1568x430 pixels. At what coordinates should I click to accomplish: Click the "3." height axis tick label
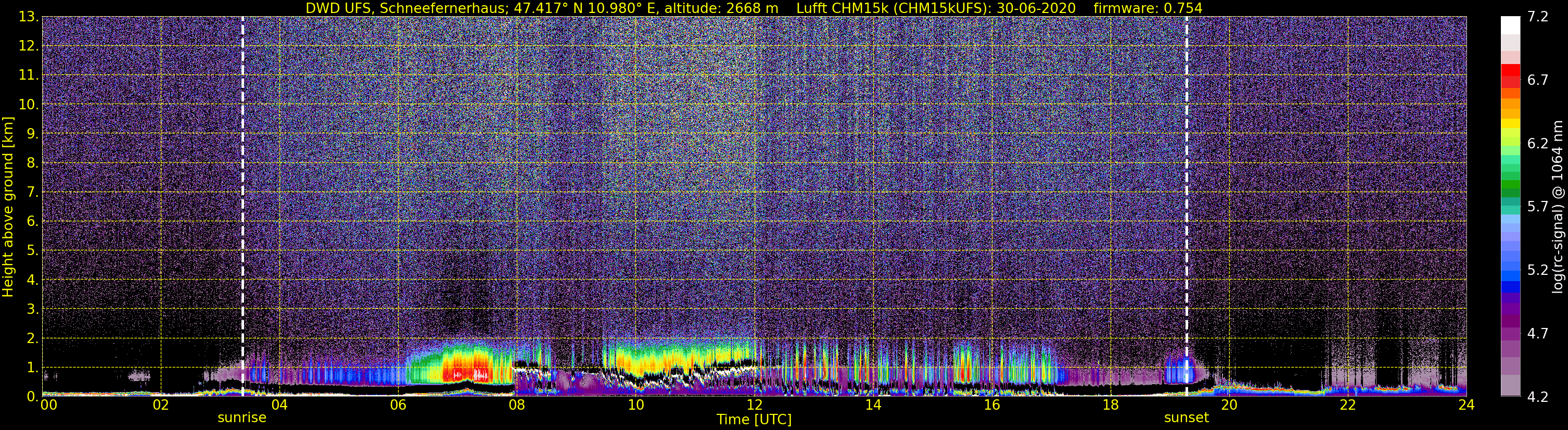click(x=32, y=309)
